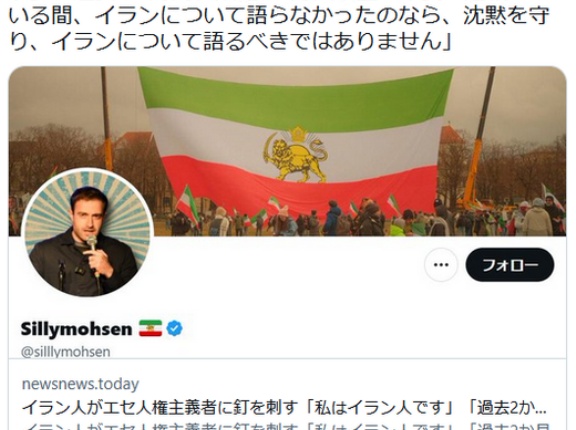The height and width of the screenshot is (430, 576).
Task: Open the circular profile picture
Action: coord(87,232)
